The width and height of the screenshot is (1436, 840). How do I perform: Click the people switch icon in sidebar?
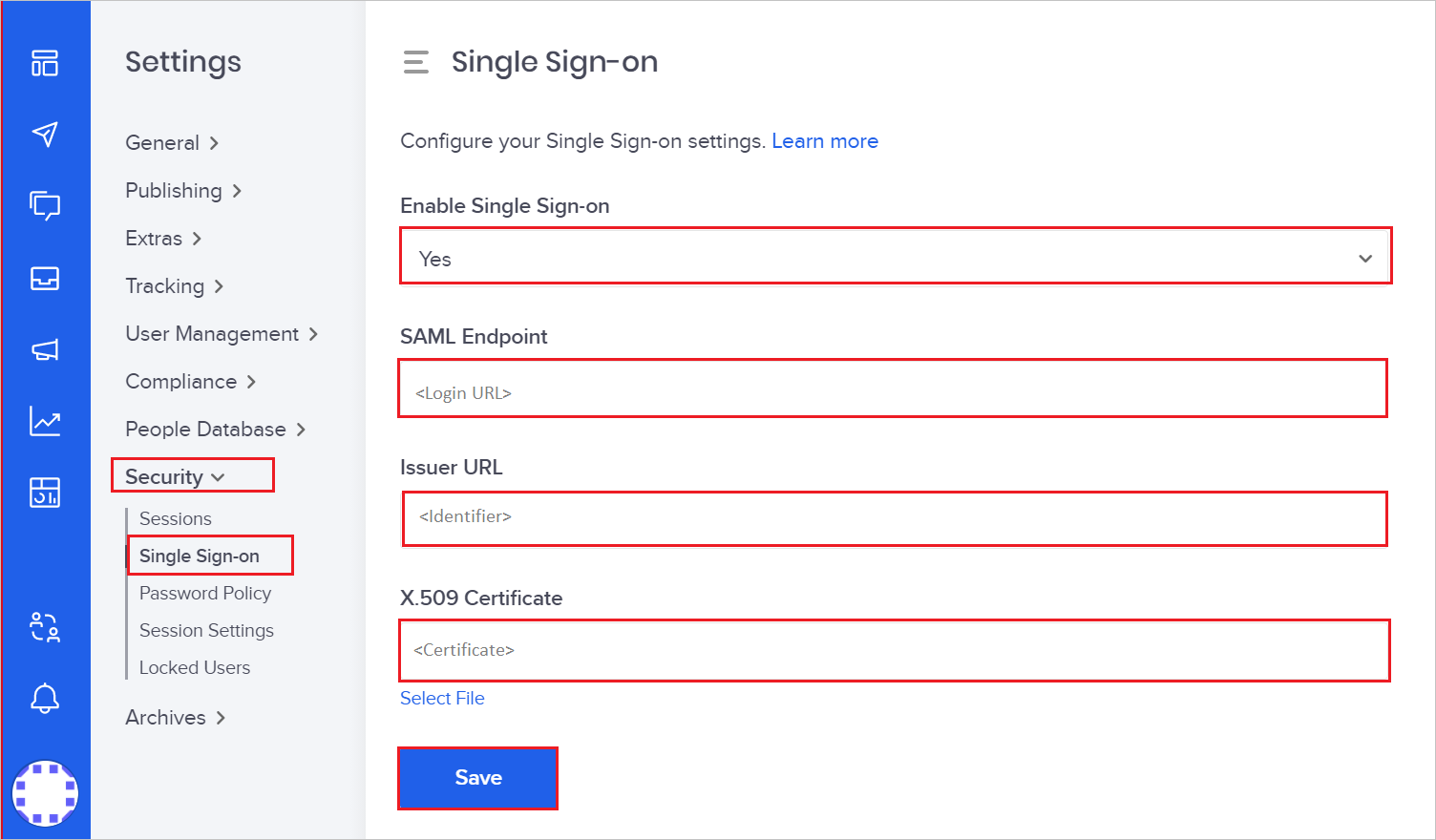pos(45,627)
